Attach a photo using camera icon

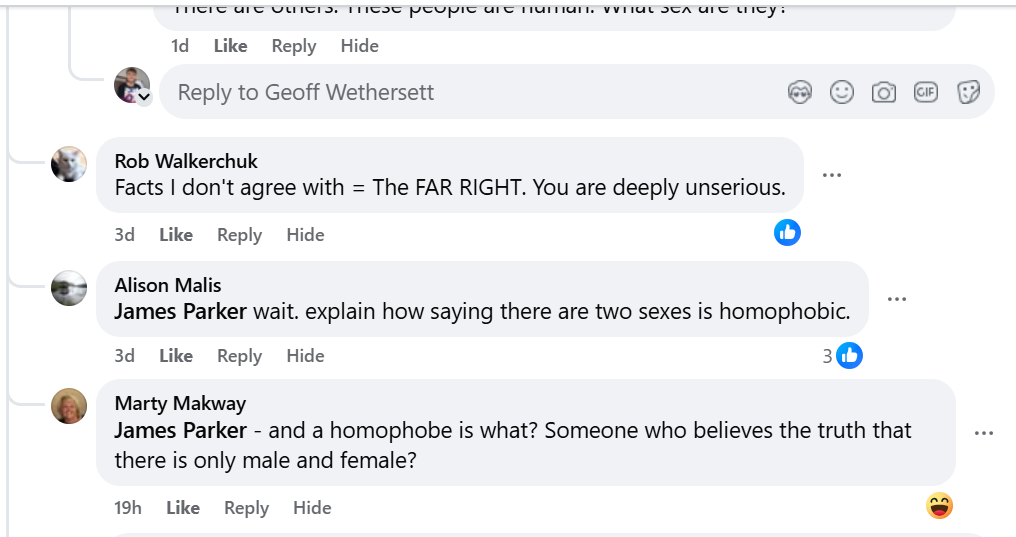pos(884,93)
